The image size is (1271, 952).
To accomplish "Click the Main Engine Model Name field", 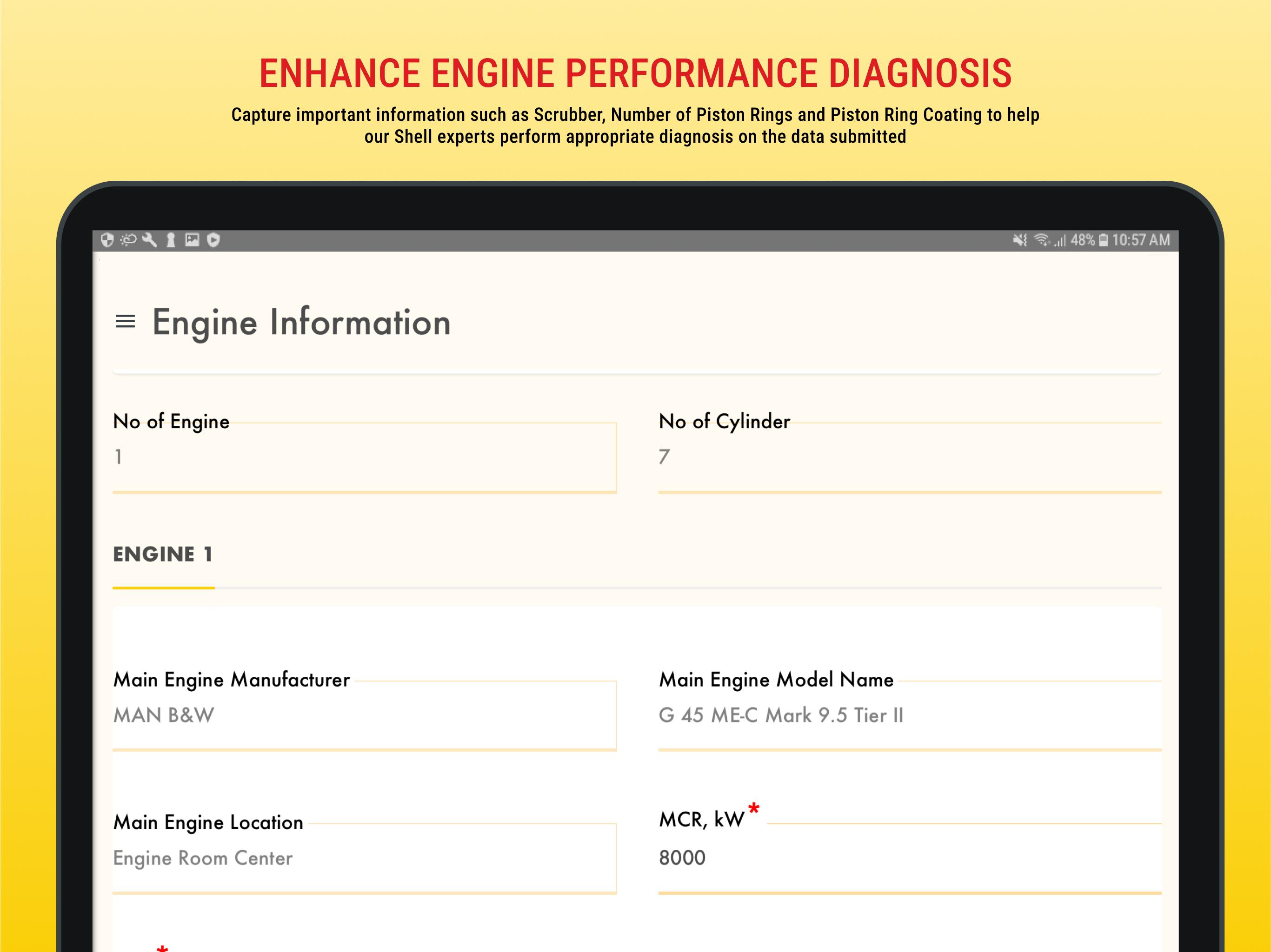I will click(910, 715).
